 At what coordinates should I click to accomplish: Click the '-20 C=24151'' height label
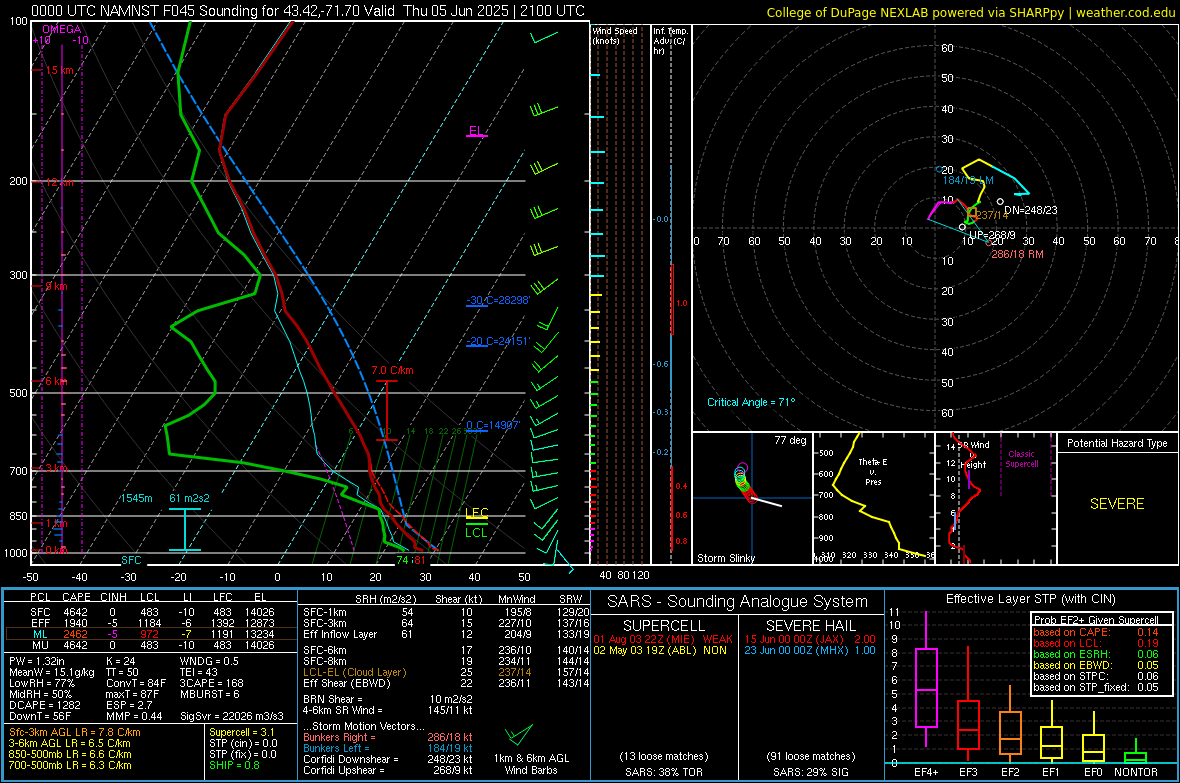point(498,341)
